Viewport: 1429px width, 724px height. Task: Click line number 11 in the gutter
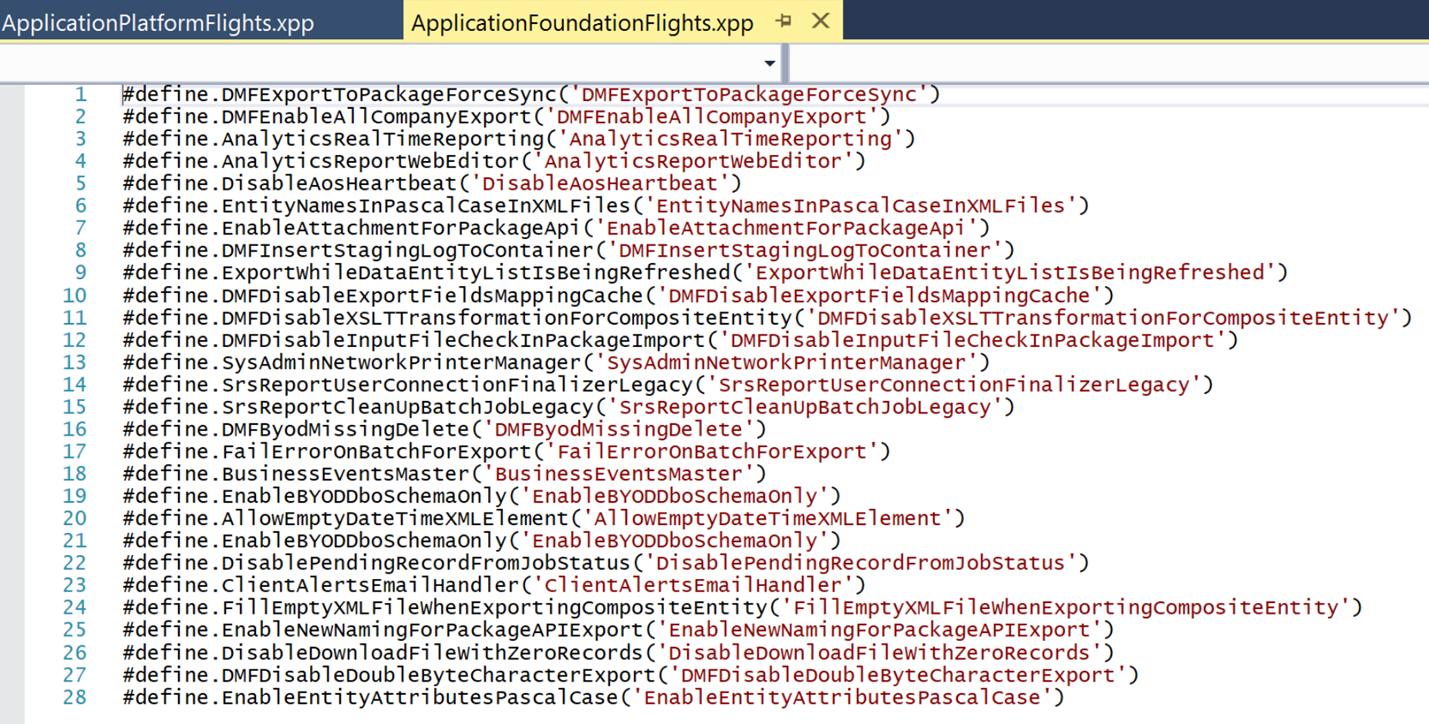tap(75, 318)
